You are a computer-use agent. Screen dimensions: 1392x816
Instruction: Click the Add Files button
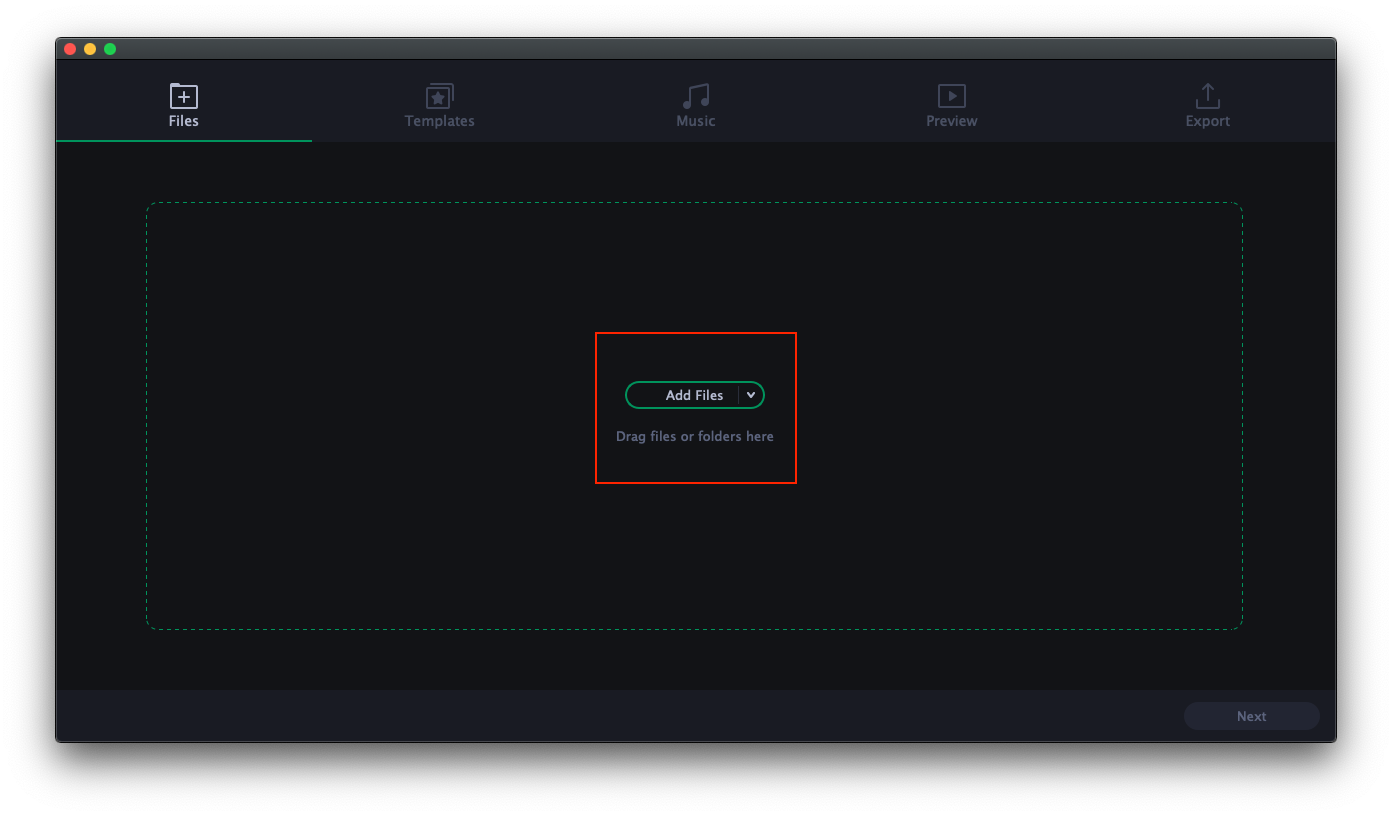pyautogui.click(x=687, y=395)
